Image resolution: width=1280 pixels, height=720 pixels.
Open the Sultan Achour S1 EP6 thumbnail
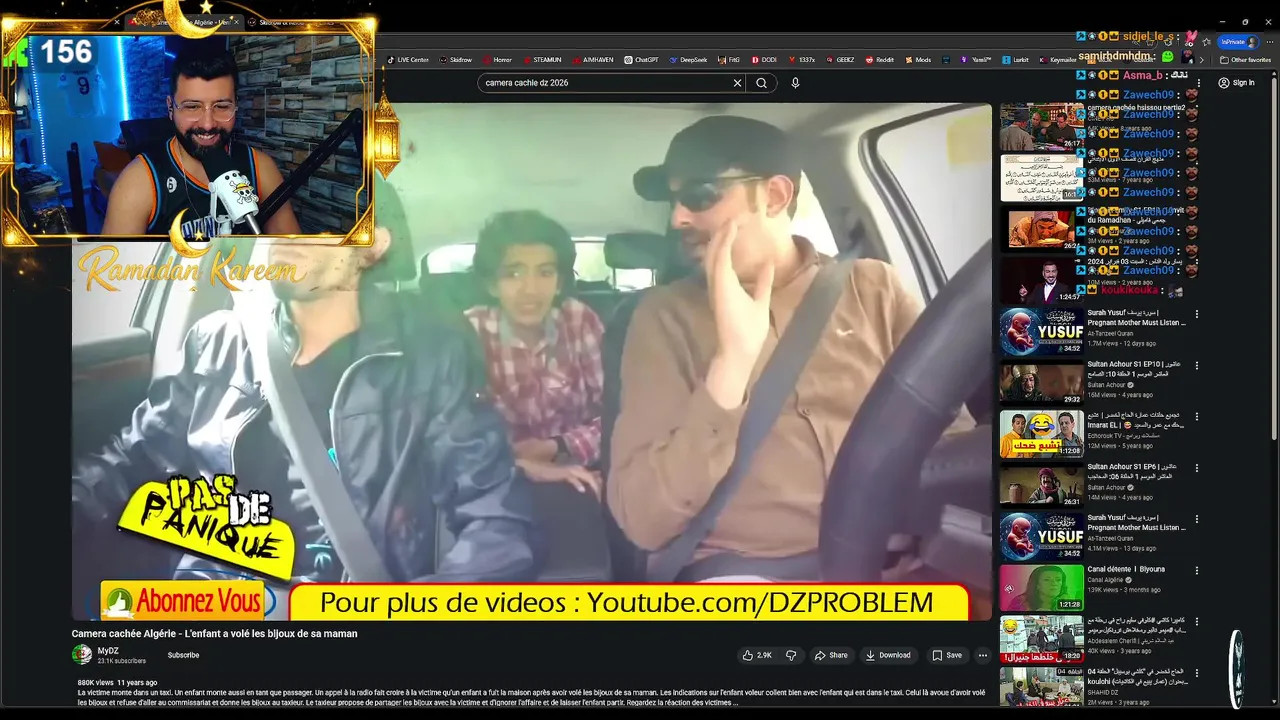click(1041, 485)
